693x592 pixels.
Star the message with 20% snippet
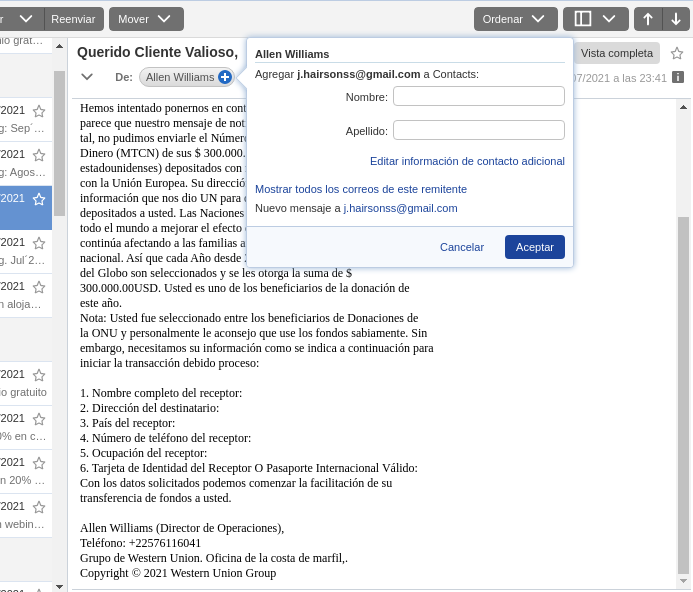tap(39, 463)
